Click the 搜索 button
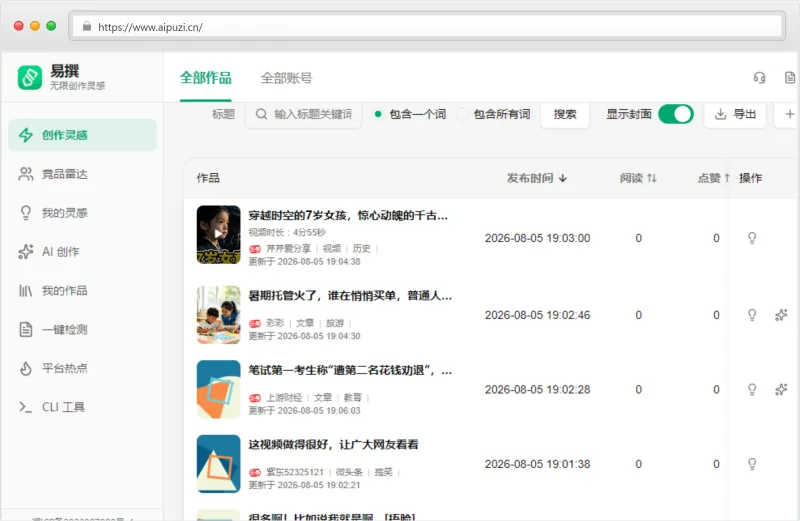The width and height of the screenshot is (800, 521). 565,114
